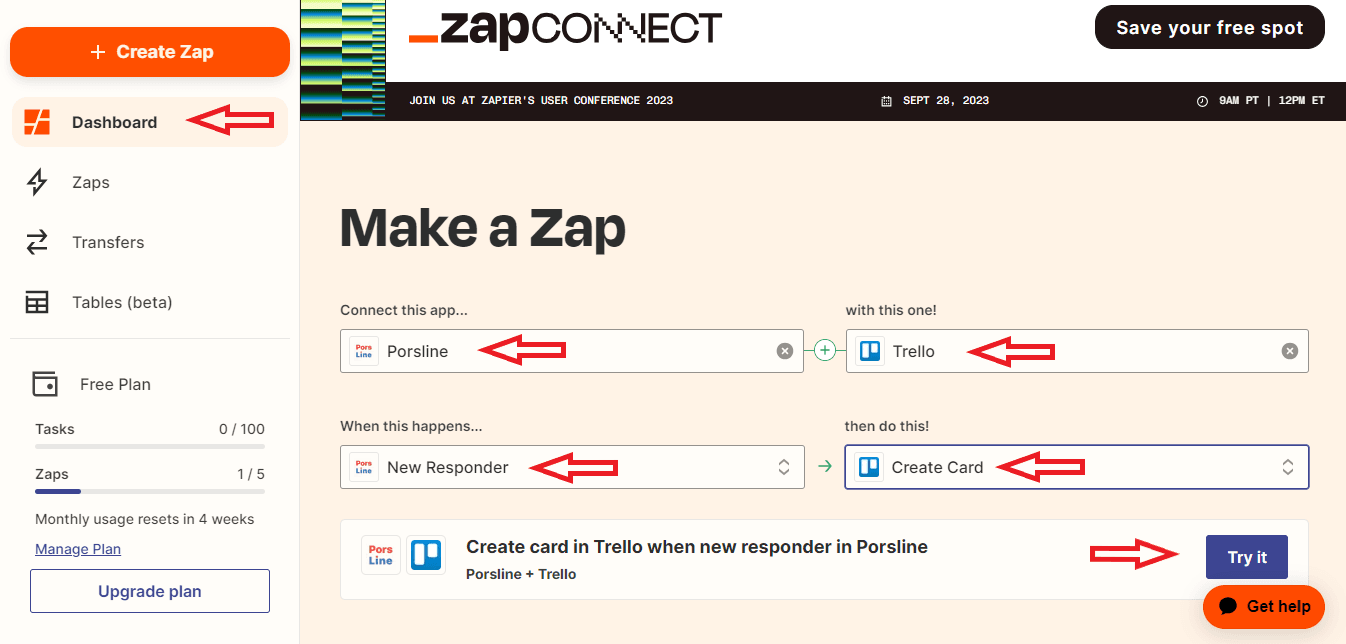Clear the Porsline app selection
1346x644 pixels.
785,351
